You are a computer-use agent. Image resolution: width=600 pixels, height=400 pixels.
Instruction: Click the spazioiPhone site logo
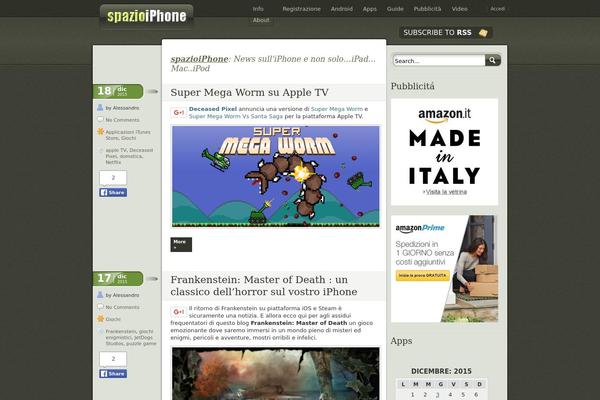tap(146, 16)
